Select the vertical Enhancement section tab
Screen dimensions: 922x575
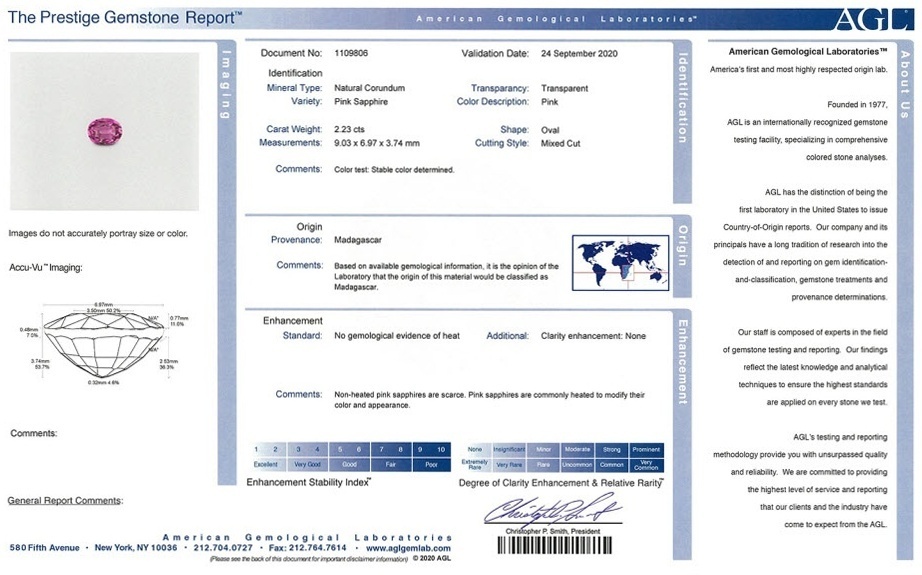click(682, 361)
